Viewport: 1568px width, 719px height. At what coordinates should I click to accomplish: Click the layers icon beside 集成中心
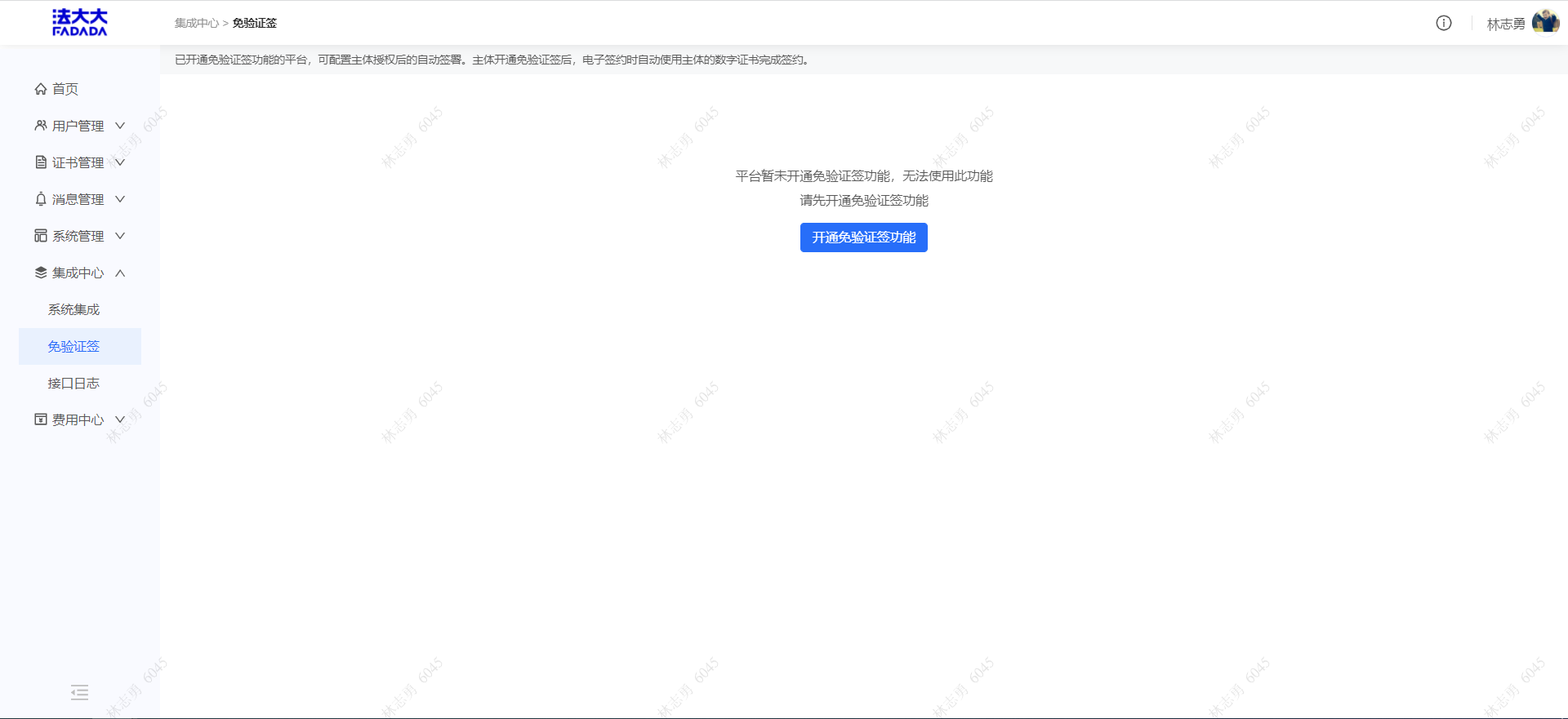point(41,273)
